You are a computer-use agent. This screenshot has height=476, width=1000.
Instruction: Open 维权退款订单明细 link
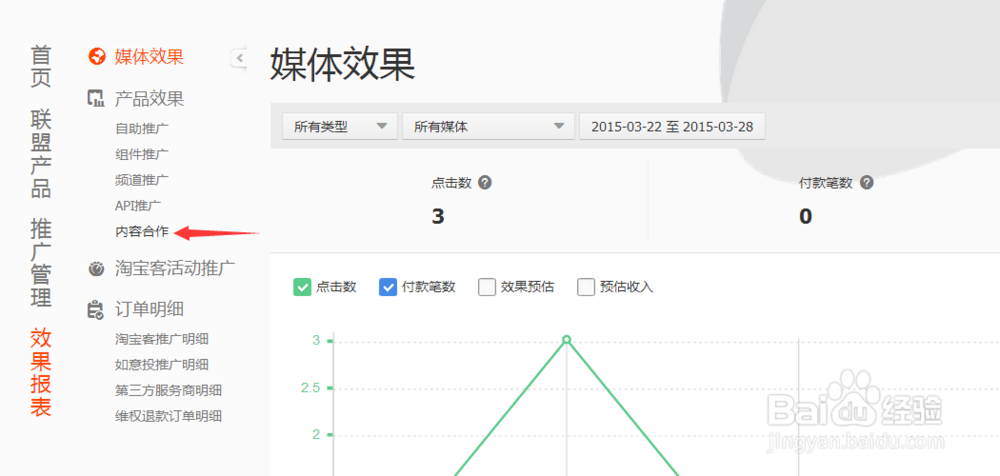(x=168, y=417)
